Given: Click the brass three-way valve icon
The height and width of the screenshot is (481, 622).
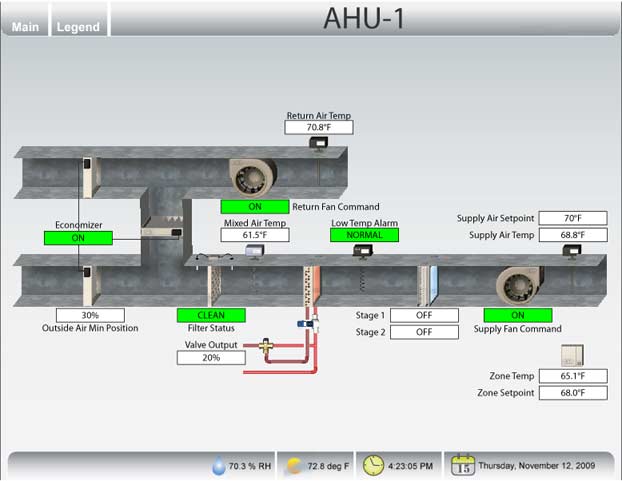Looking at the screenshot, I should pyautogui.click(x=265, y=346).
